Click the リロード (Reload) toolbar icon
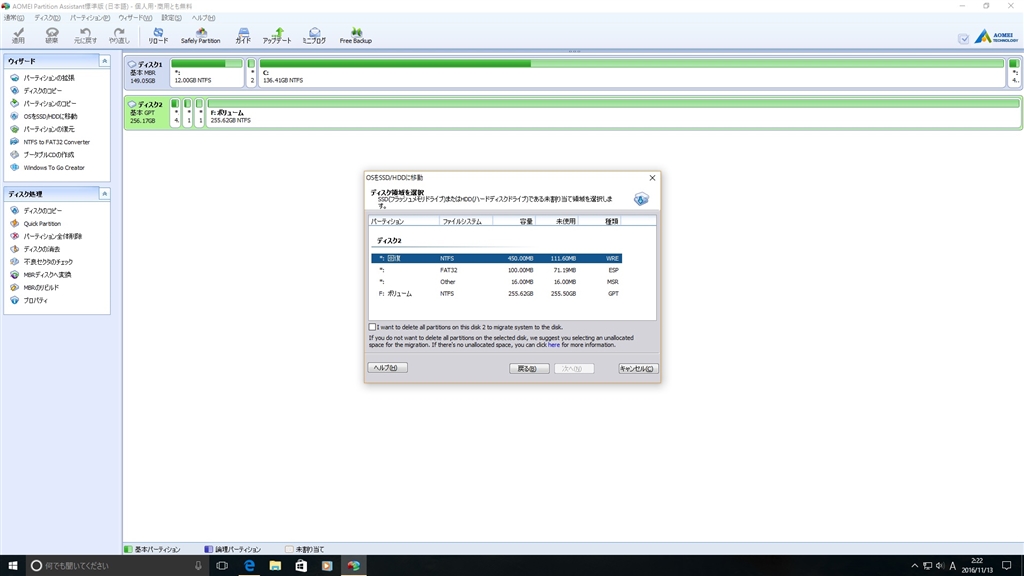The image size is (1024, 576). pyautogui.click(x=158, y=35)
